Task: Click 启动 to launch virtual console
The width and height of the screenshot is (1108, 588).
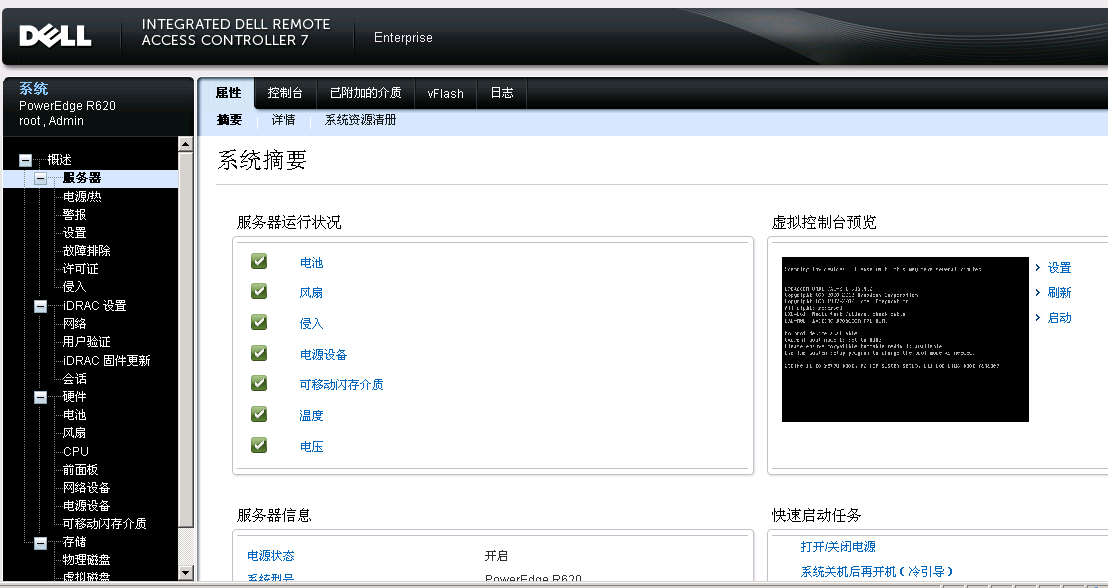Action: [x=1059, y=318]
